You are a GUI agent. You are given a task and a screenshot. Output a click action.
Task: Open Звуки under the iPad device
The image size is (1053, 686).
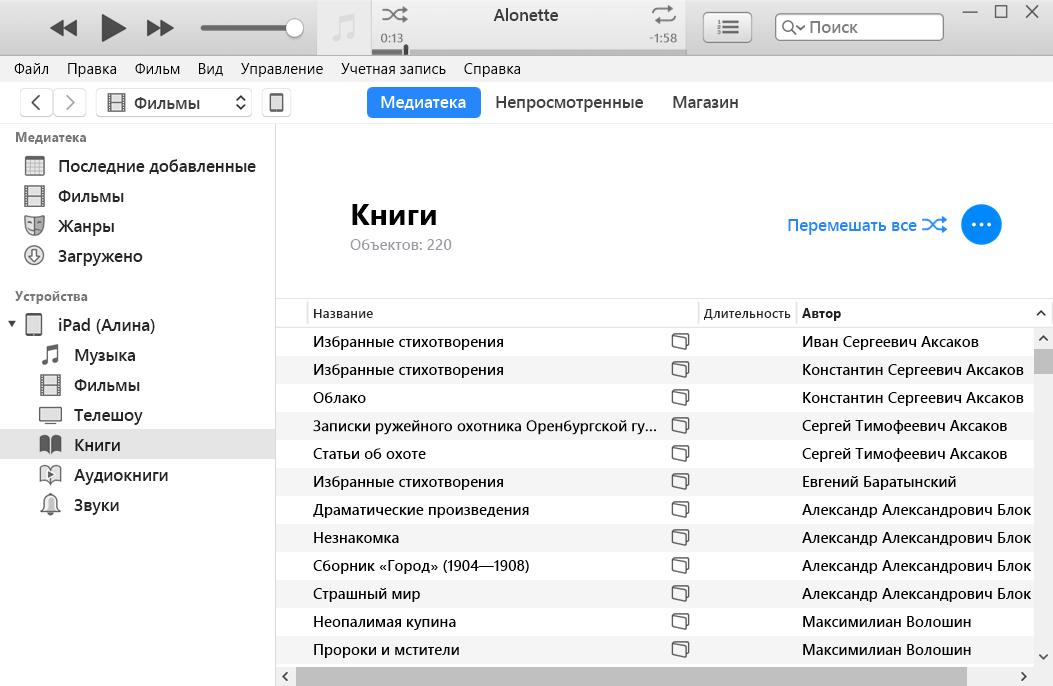click(96, 505)
